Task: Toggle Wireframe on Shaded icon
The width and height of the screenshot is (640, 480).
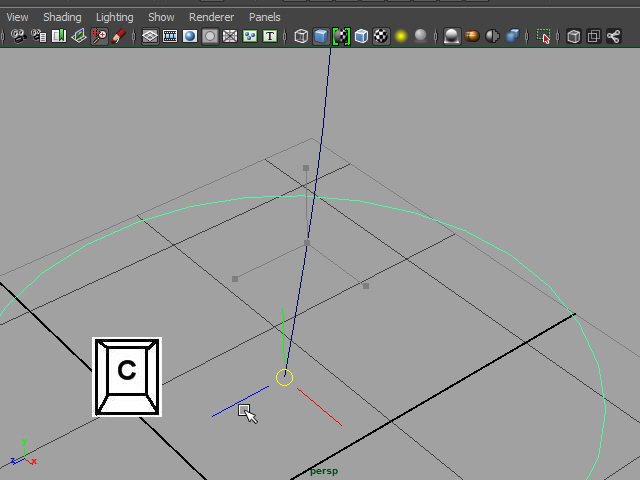Action: 361,36
